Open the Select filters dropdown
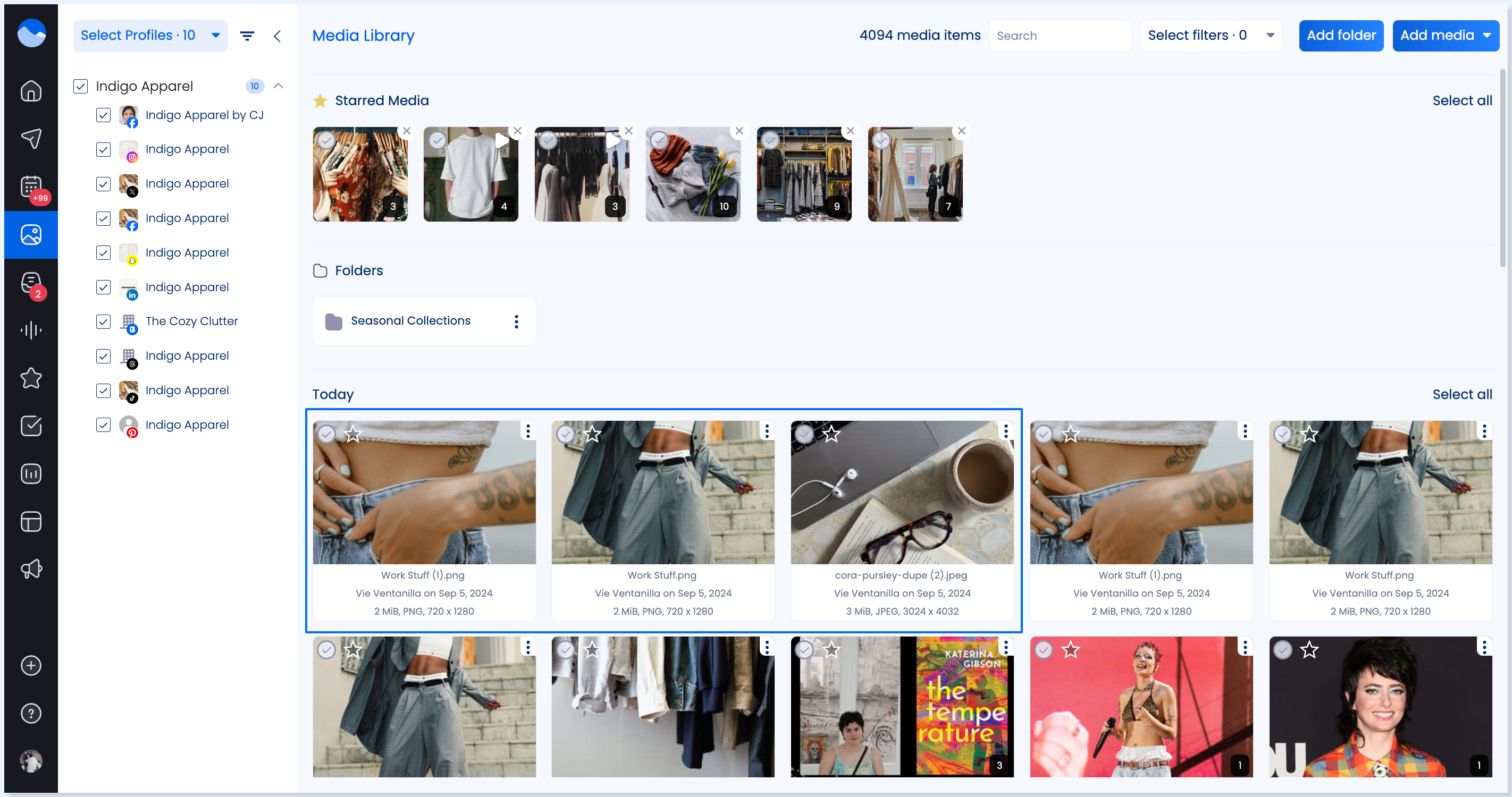 tap(1211, 36)
